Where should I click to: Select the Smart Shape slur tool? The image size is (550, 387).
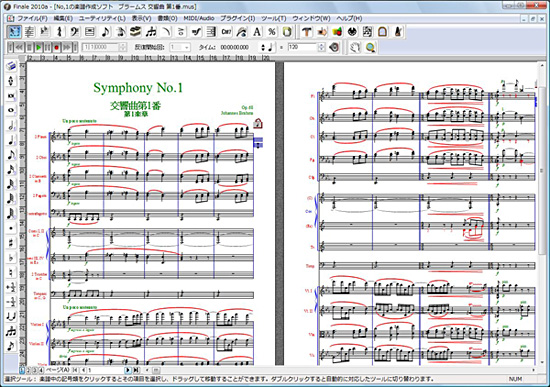point(166,32)
